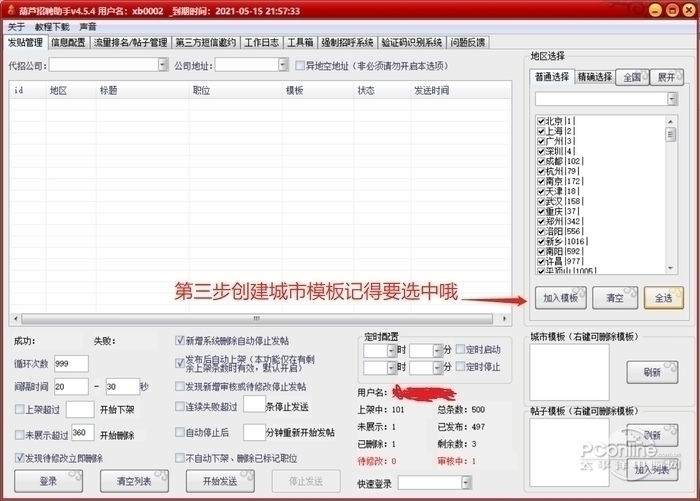Switch to the 工具箱 tab
This screenshot has height=501, width=700.
point(300,42)
